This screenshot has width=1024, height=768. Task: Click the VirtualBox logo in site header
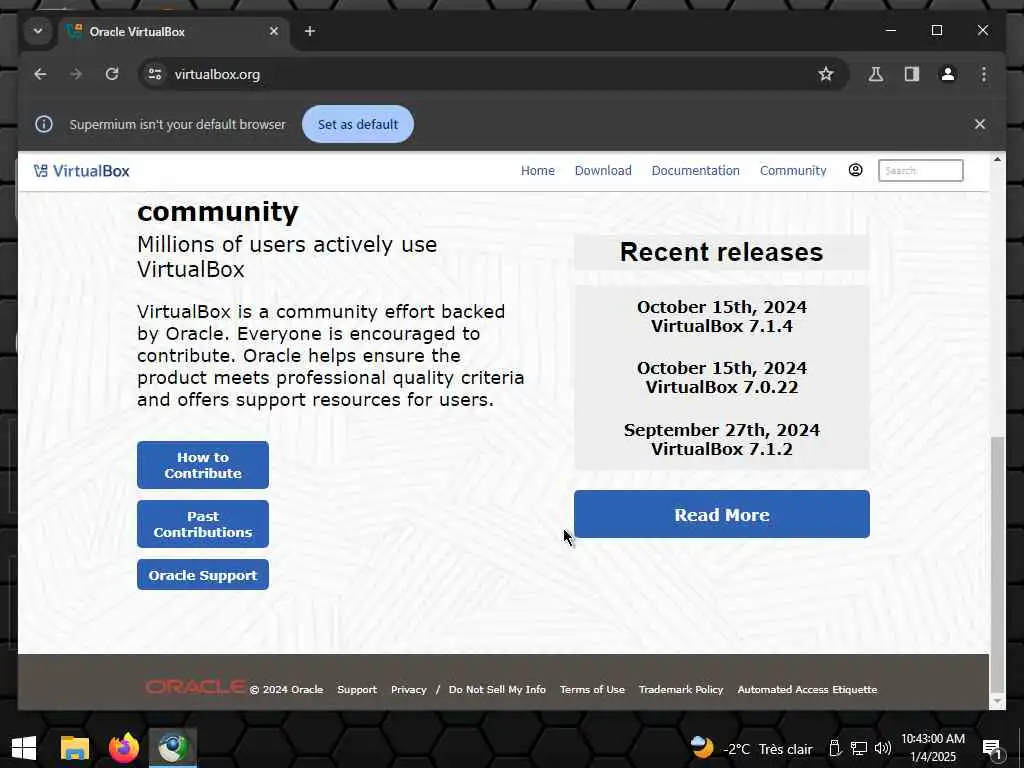82,171
